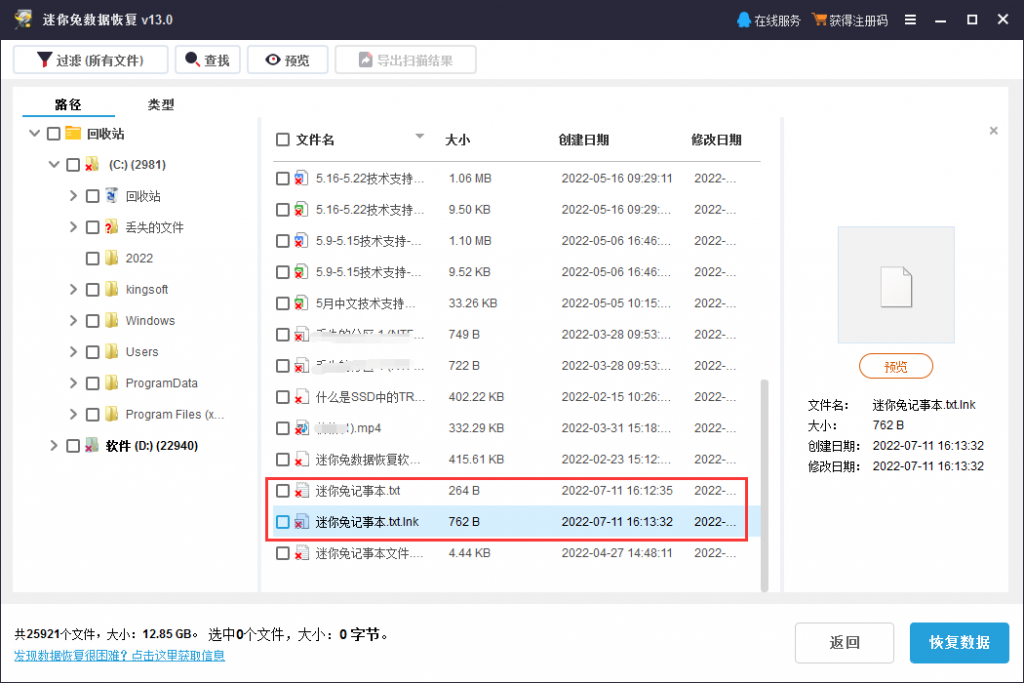Image resolution: width=1024 pixels, height=683 pixels.
Task: Click the Users folder icon
Action: [x=112, y=352]
